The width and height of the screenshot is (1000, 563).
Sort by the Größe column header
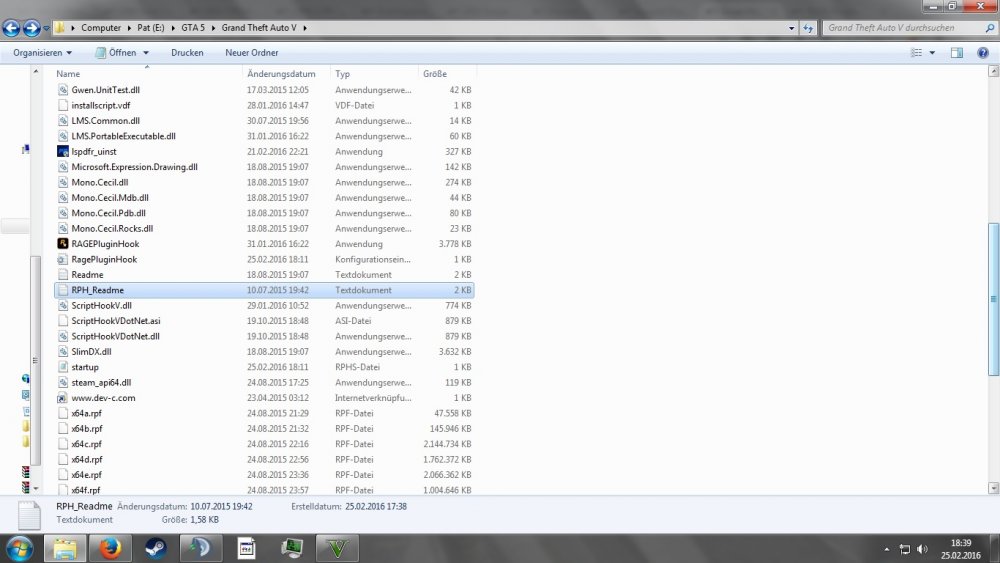(448, 74)
